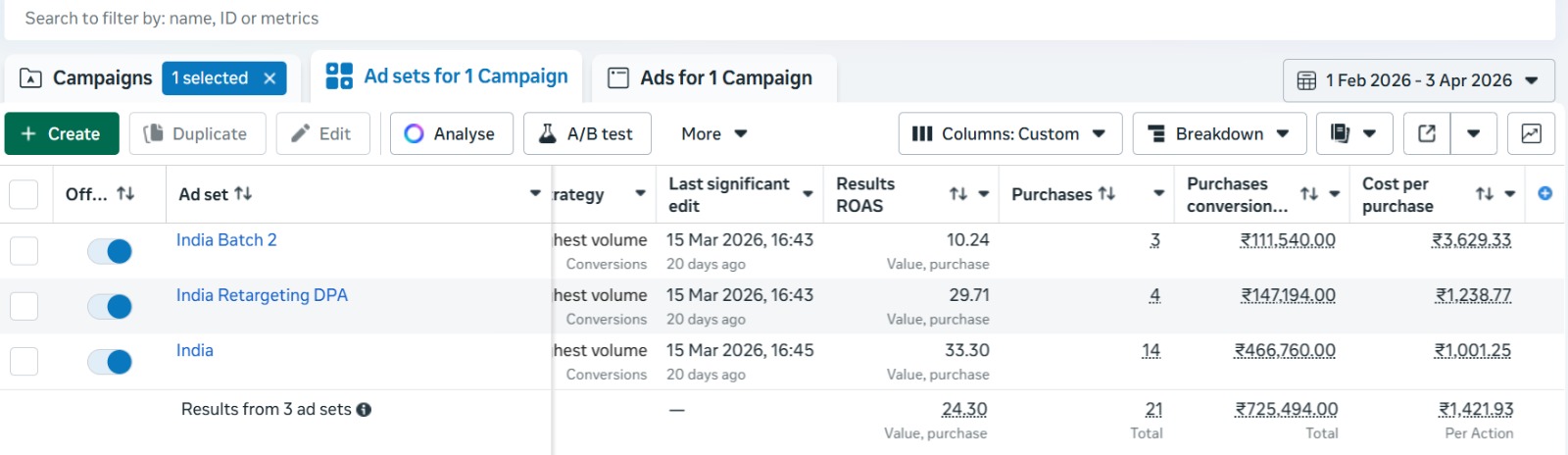Viewport: 1568px width, 455px height.
Task: Sort by the Purchases column
Action: pos(1106,194)
